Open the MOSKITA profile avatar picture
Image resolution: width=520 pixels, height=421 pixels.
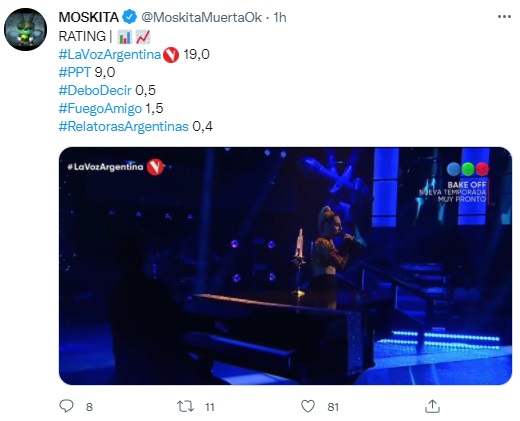[25, 29]
